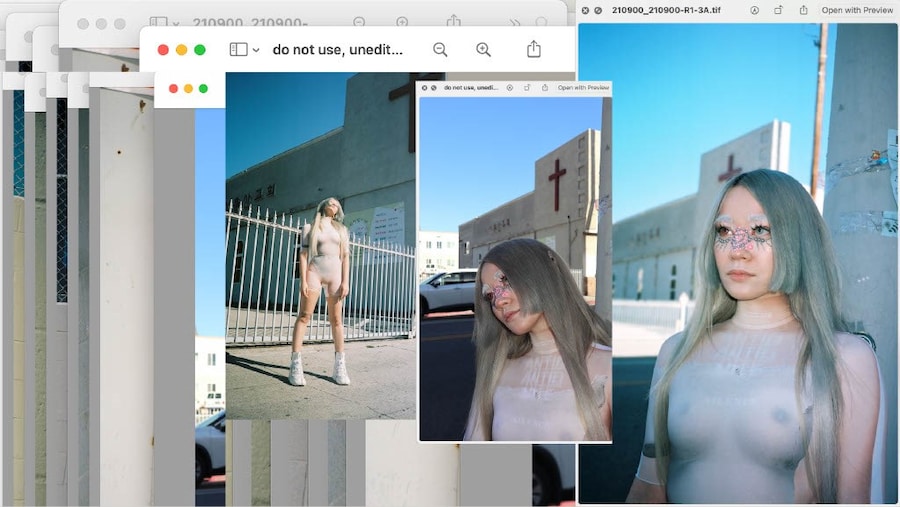Toggle full screen in 210900-R1-3A.tif Quick Look

(x=598, y=10)
